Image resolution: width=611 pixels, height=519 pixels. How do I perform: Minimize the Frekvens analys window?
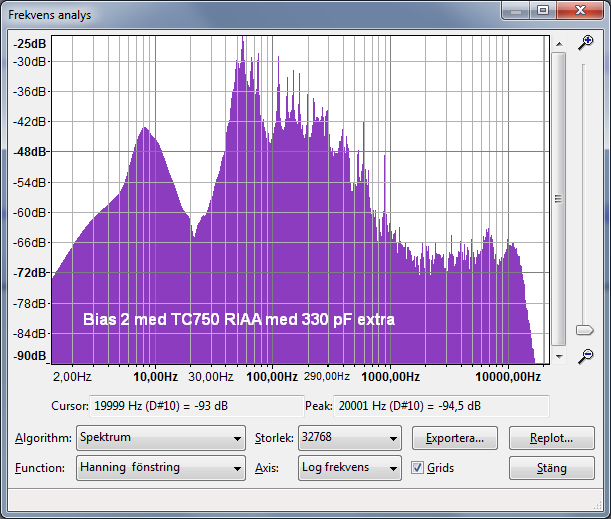pos(516,11)
